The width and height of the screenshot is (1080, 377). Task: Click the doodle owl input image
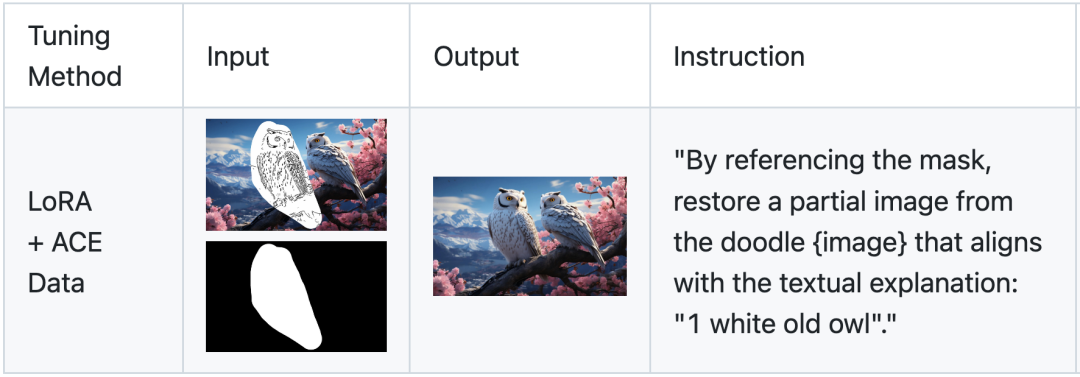coord(296,174)
